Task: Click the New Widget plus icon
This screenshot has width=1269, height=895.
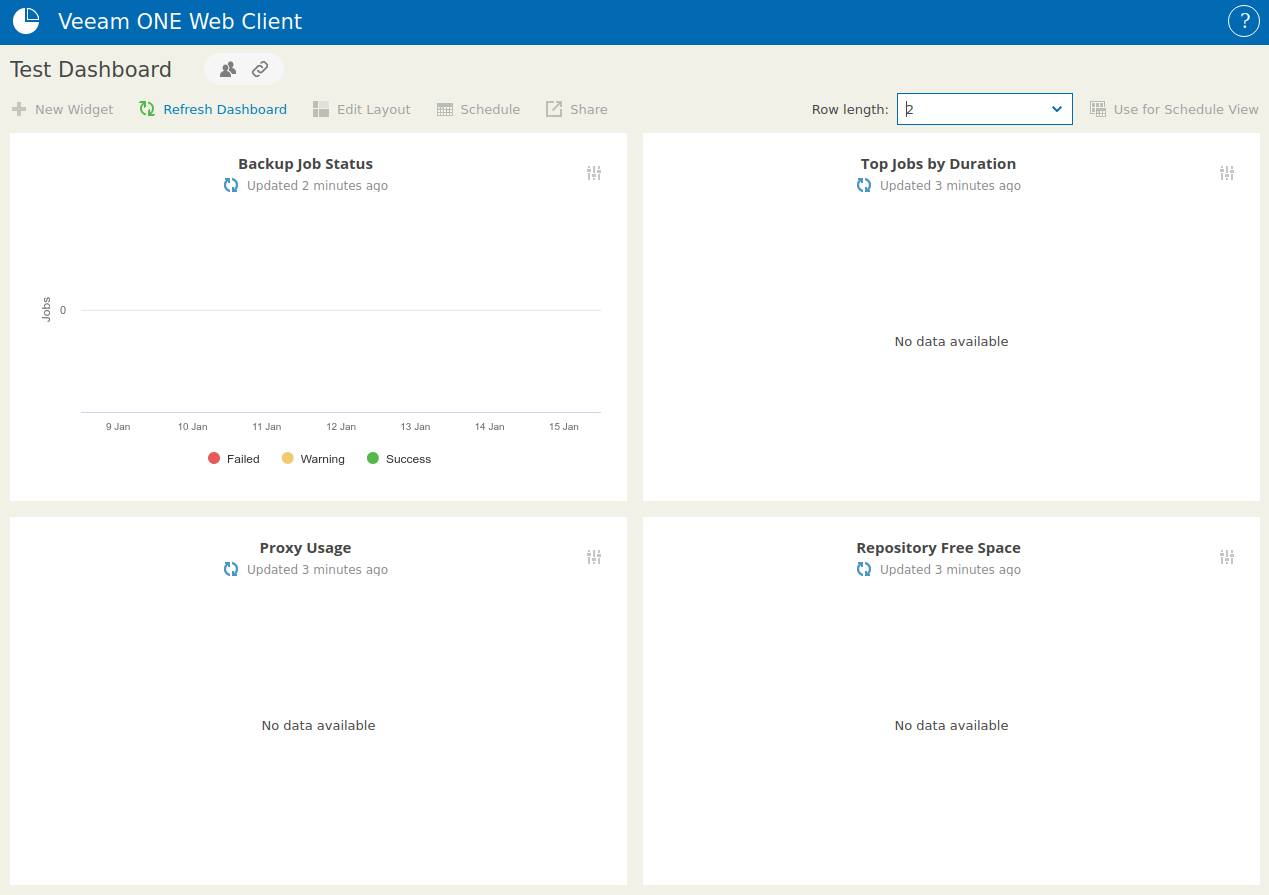Action: coord(19,109)
